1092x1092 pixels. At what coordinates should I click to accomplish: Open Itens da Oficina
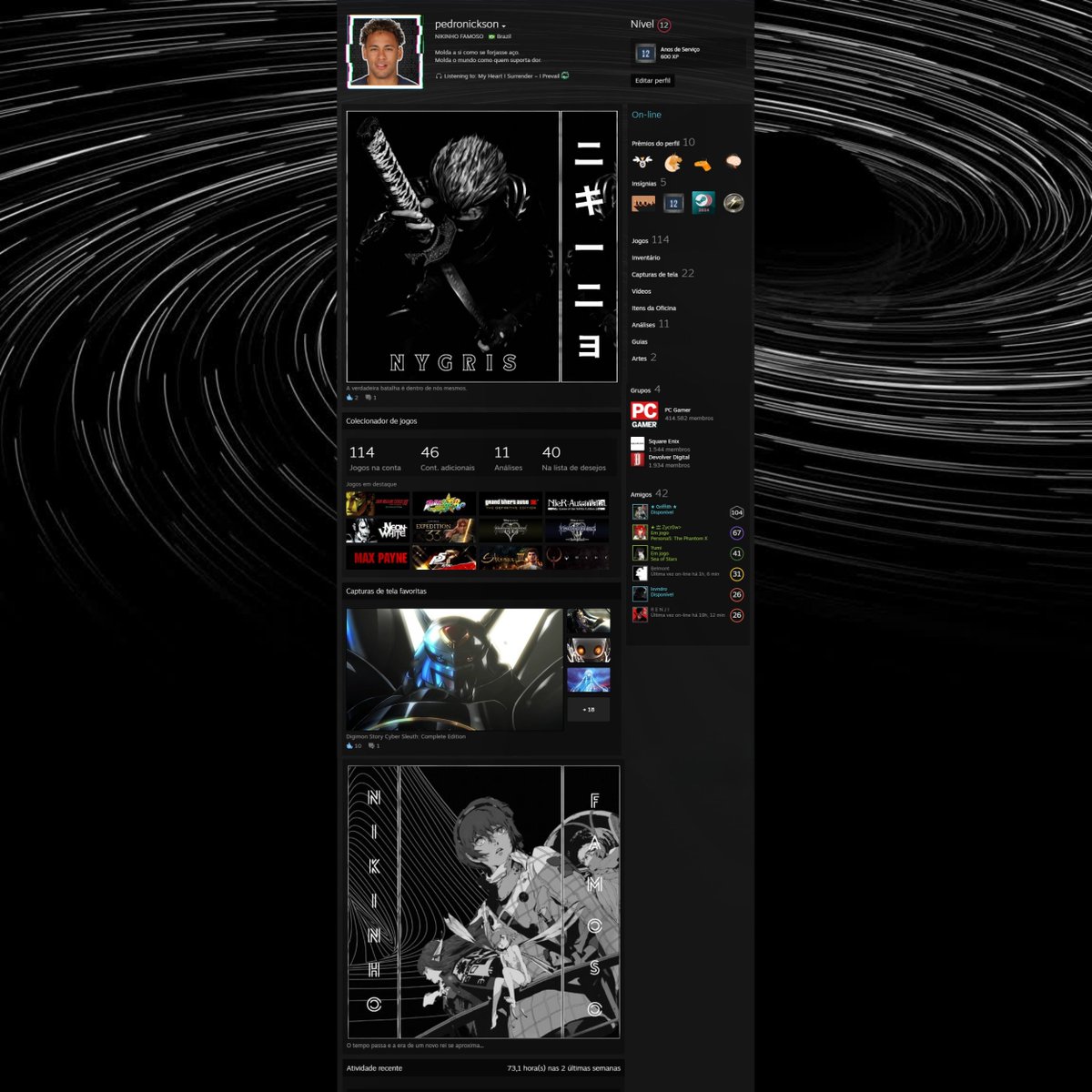[653, 308]
